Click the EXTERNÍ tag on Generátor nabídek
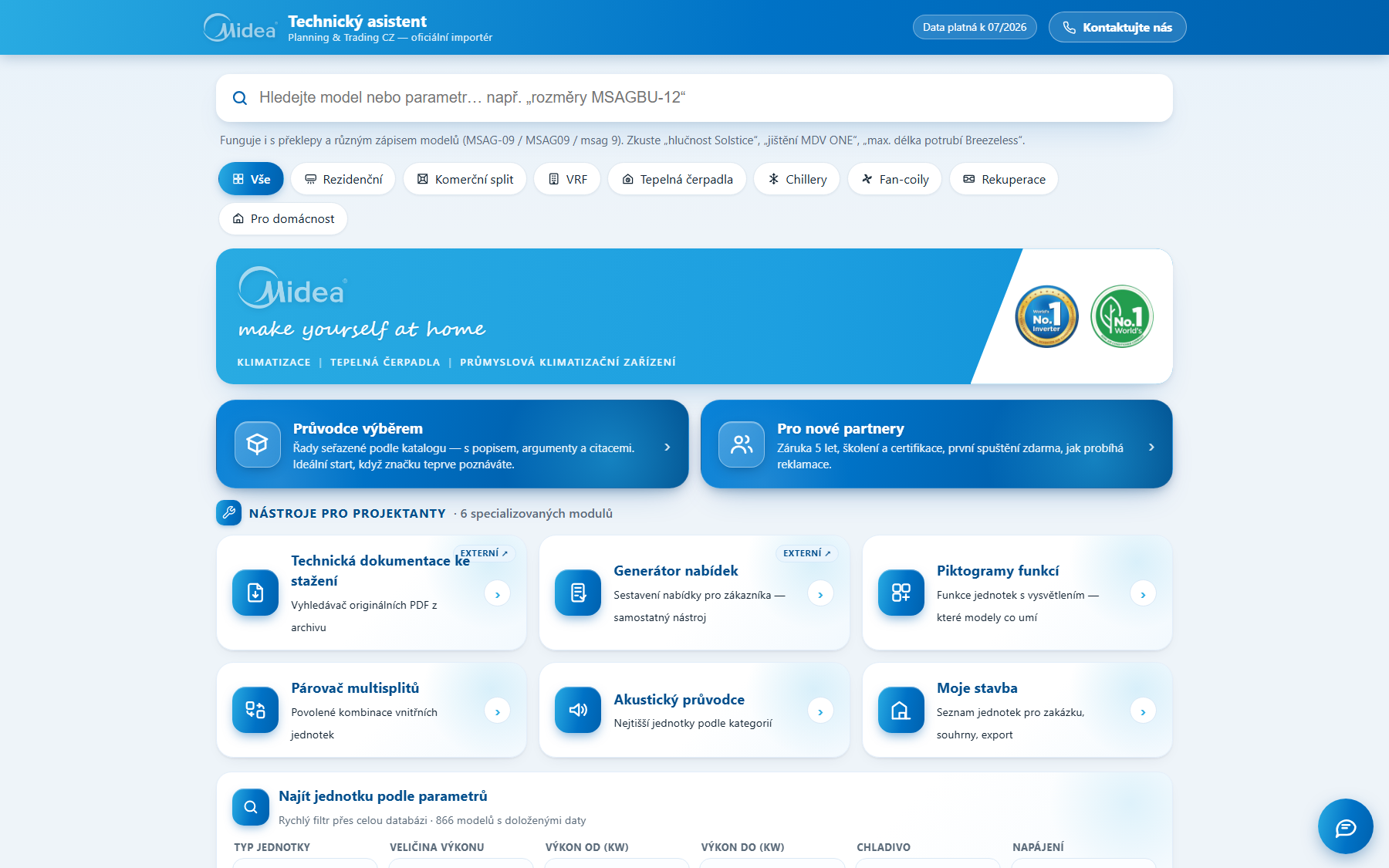Viewport: 1389px width, 868px height. click(x=807, y=553)
